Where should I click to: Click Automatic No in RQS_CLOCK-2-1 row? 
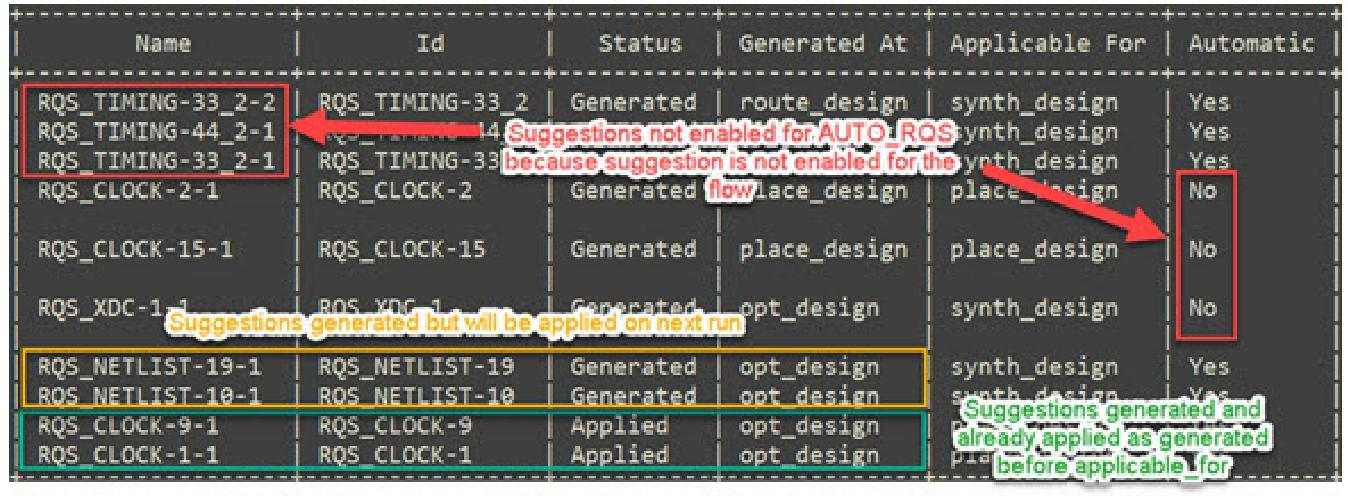[x=1203, y=190]
